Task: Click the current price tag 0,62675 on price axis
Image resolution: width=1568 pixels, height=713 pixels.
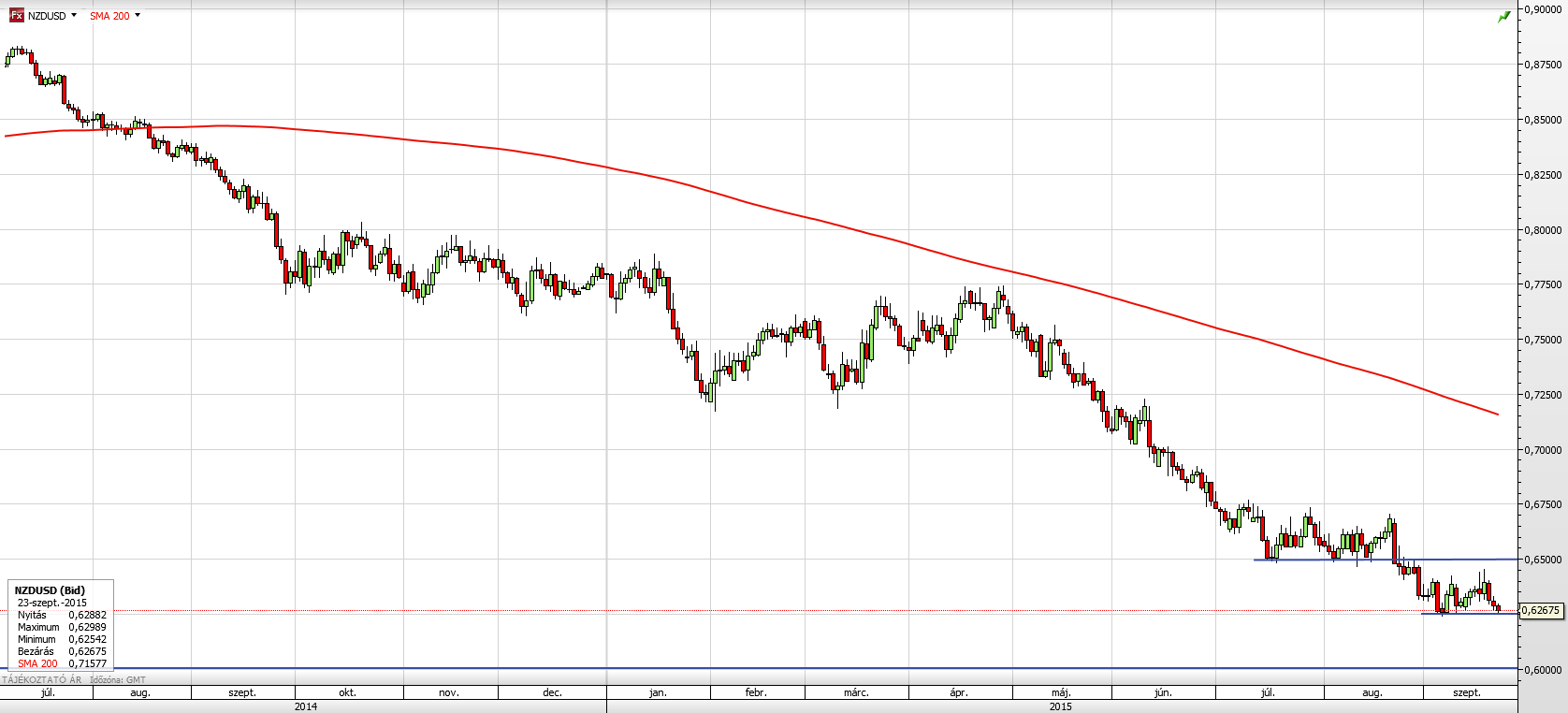Action: pyautogui.click(x=1542, y=610)
